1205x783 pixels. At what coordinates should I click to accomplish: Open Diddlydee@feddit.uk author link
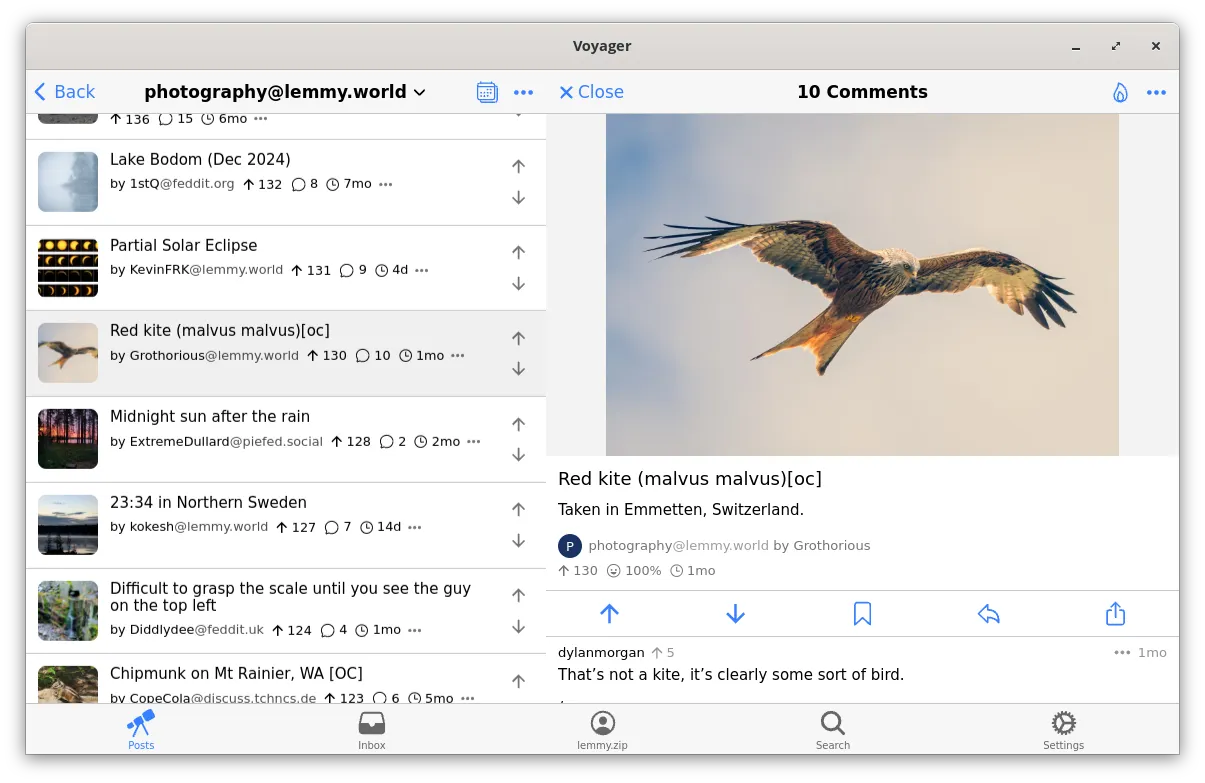(x=197, y=630)
